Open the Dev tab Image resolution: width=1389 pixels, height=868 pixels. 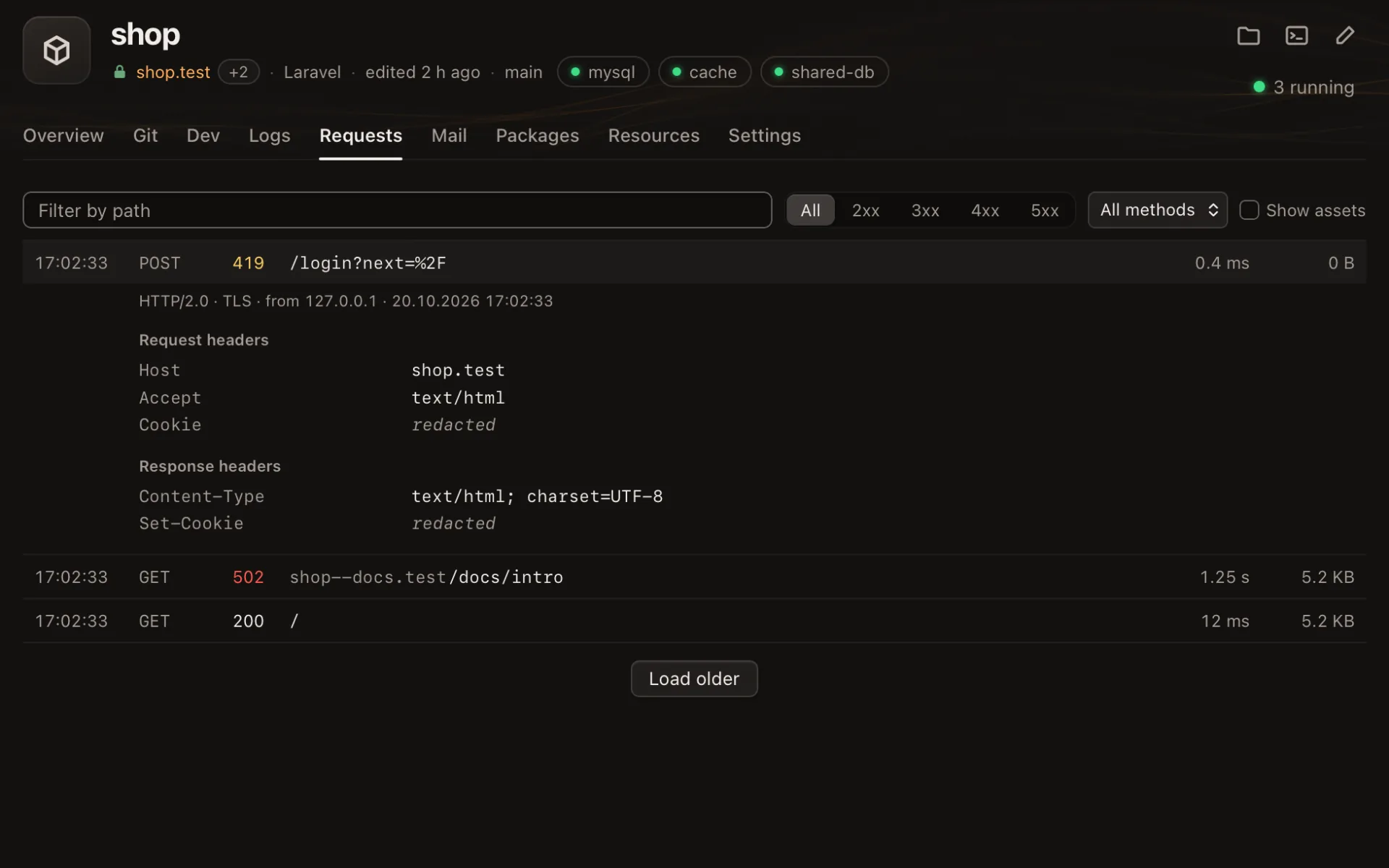point(203,135)
